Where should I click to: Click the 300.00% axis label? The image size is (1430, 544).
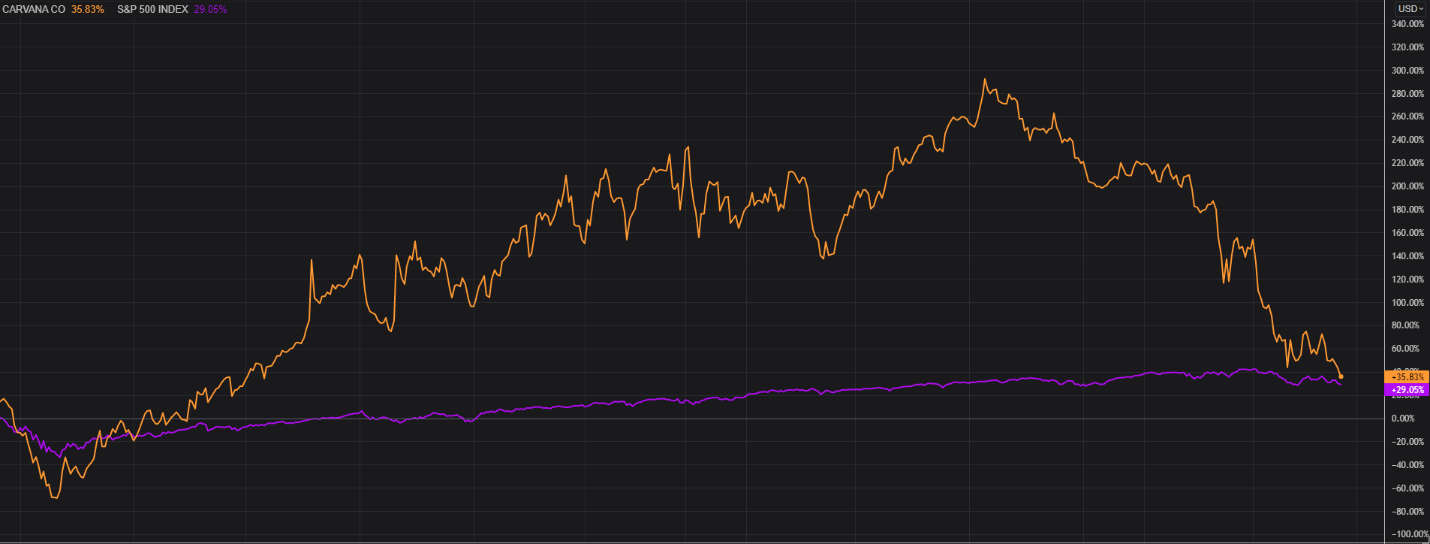(x=1408, y=71)
